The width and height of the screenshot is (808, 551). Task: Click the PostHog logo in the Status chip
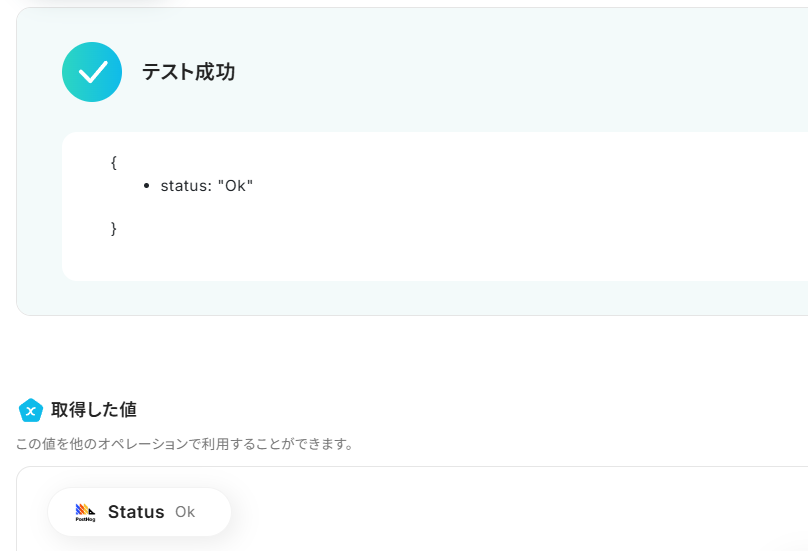tap(85, 512)
